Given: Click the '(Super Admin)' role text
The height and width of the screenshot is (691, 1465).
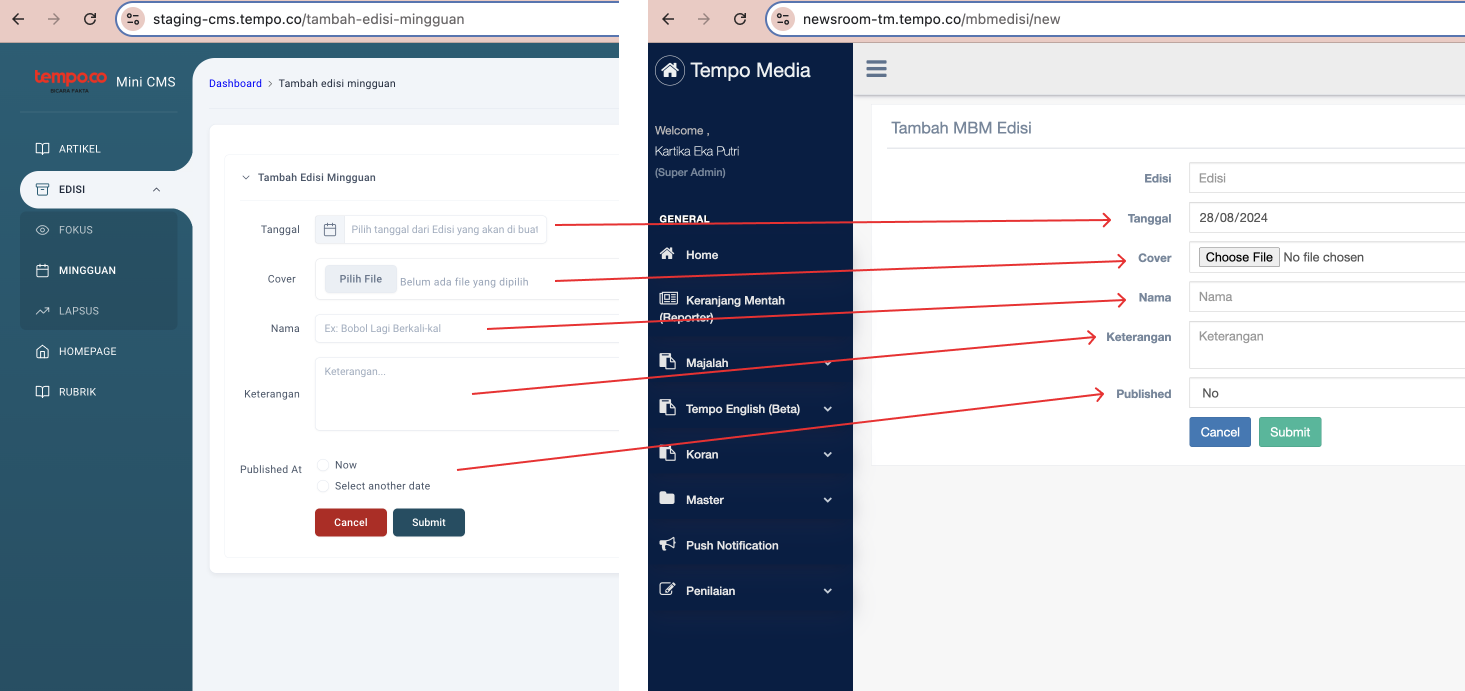Looking at the screenshot, I should tap(690, 172).
